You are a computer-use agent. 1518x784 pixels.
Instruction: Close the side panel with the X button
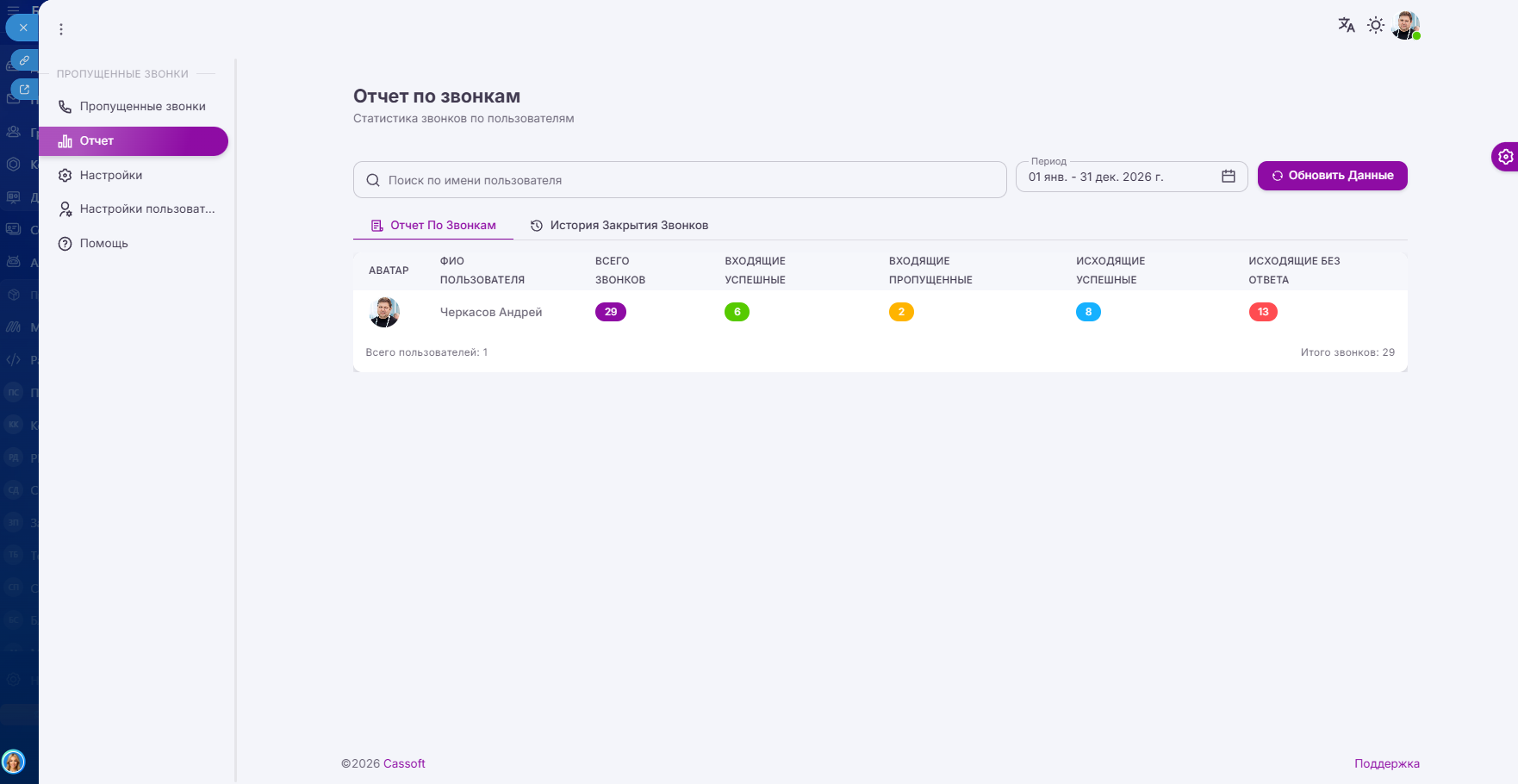pyautogui.click(x=23, y=28)
